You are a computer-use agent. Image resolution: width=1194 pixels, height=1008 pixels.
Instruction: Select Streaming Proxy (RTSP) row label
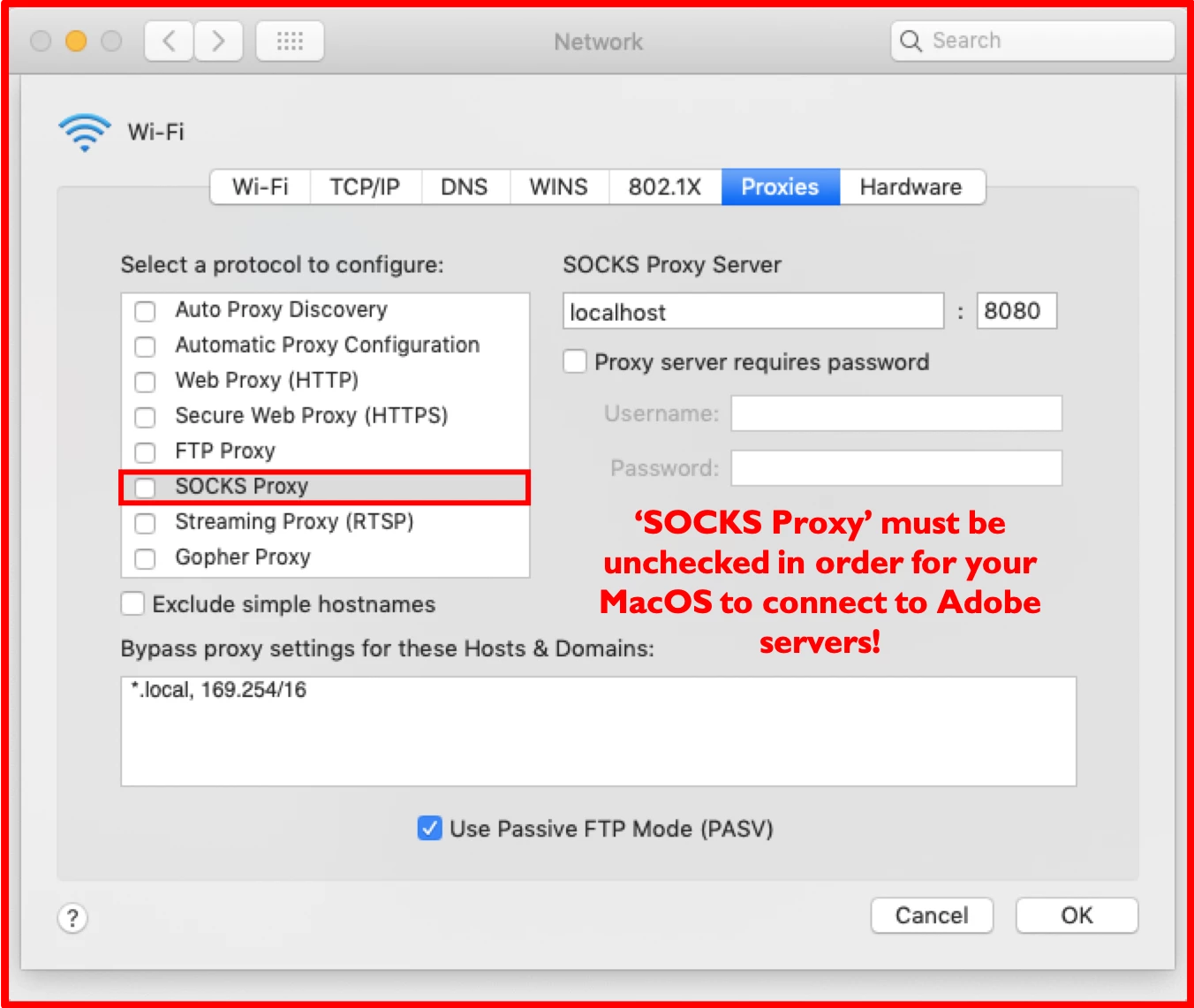294,522
